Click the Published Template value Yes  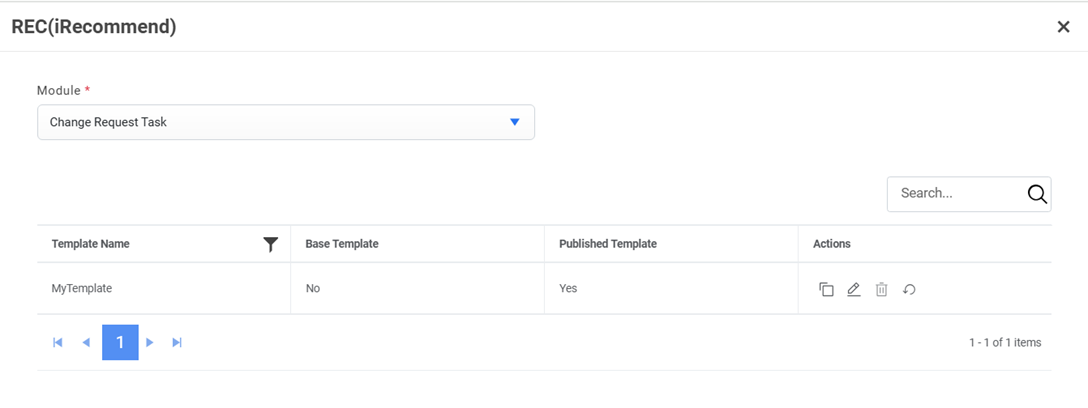(568, 288)
